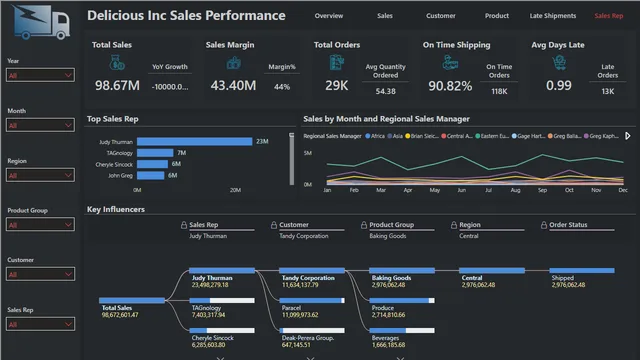
Task: Click the Total Sales money bag icon
Action: click(117, 63)
